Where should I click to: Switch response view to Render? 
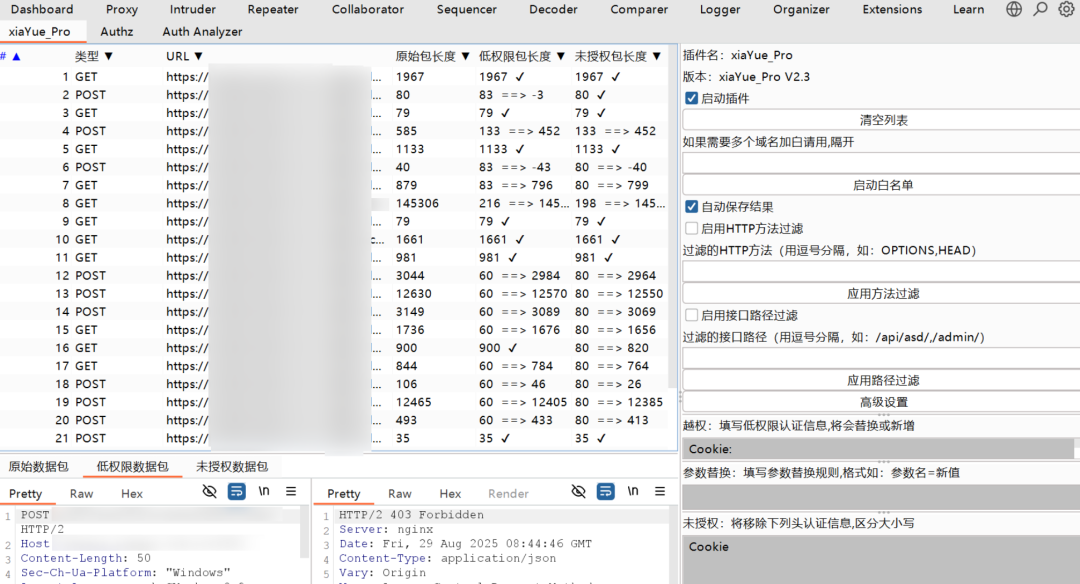tap(508, 494)
